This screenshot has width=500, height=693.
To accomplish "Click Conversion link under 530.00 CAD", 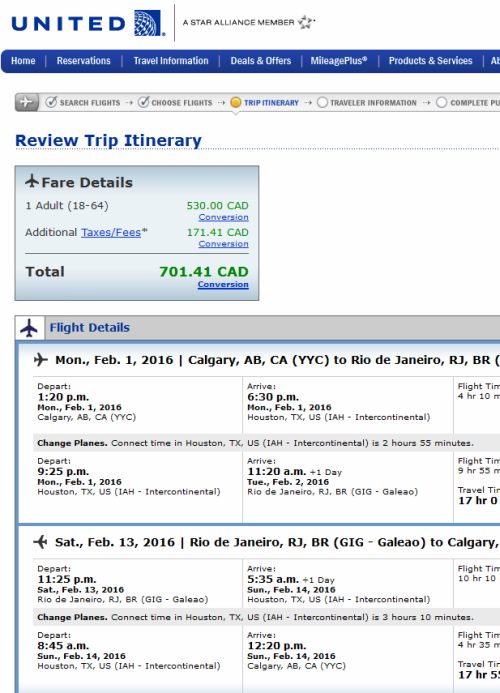I will click(223, 217).
